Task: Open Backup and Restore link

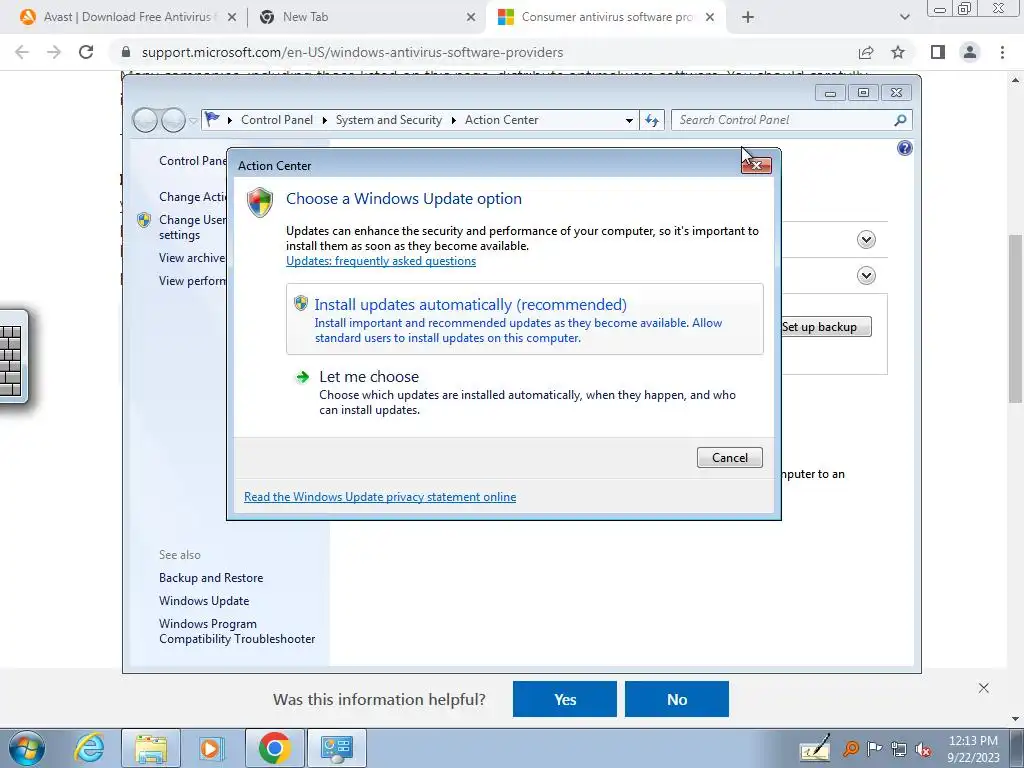Action: pos(211,578)
